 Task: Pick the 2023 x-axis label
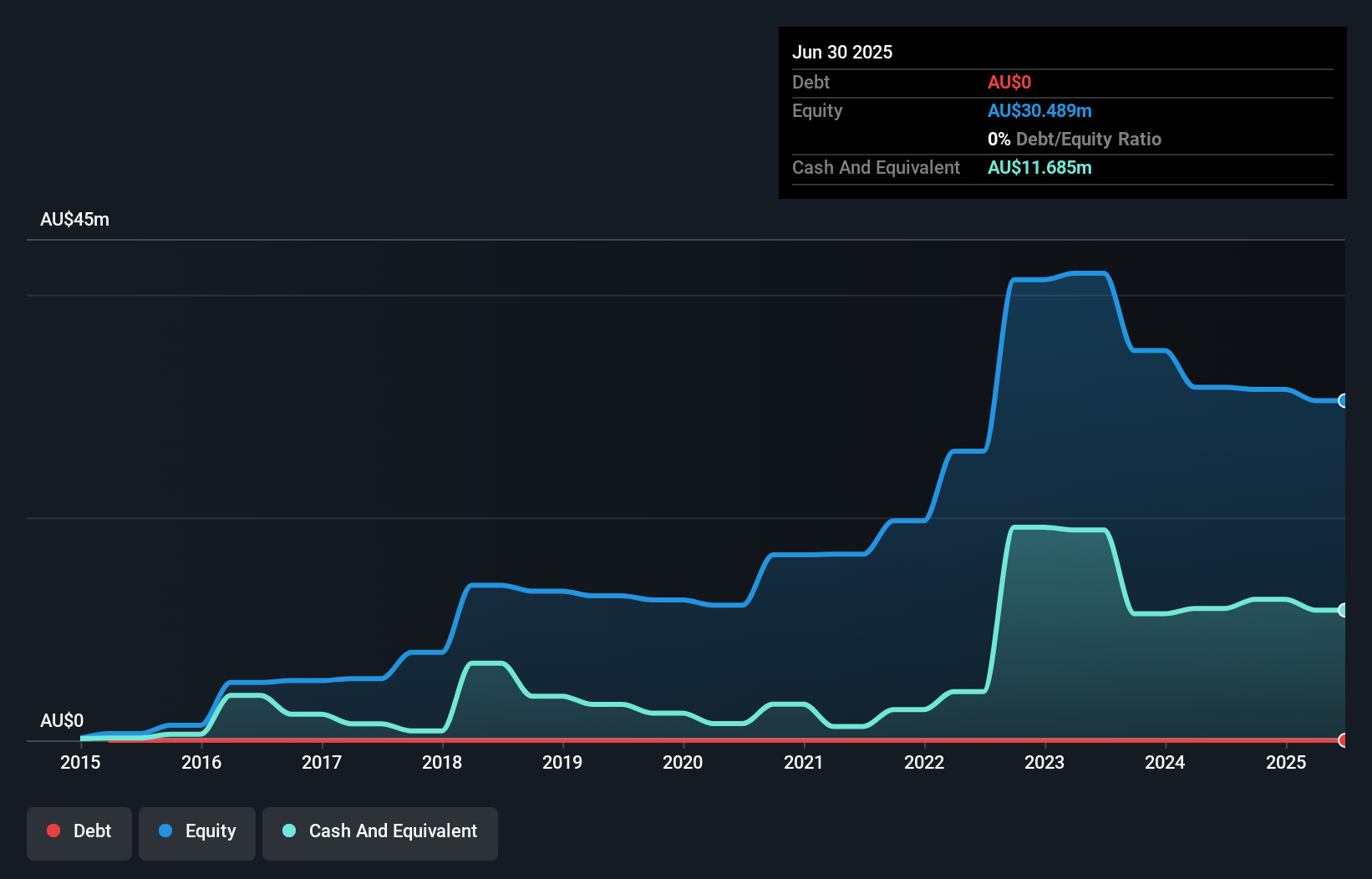point(1044,762)
